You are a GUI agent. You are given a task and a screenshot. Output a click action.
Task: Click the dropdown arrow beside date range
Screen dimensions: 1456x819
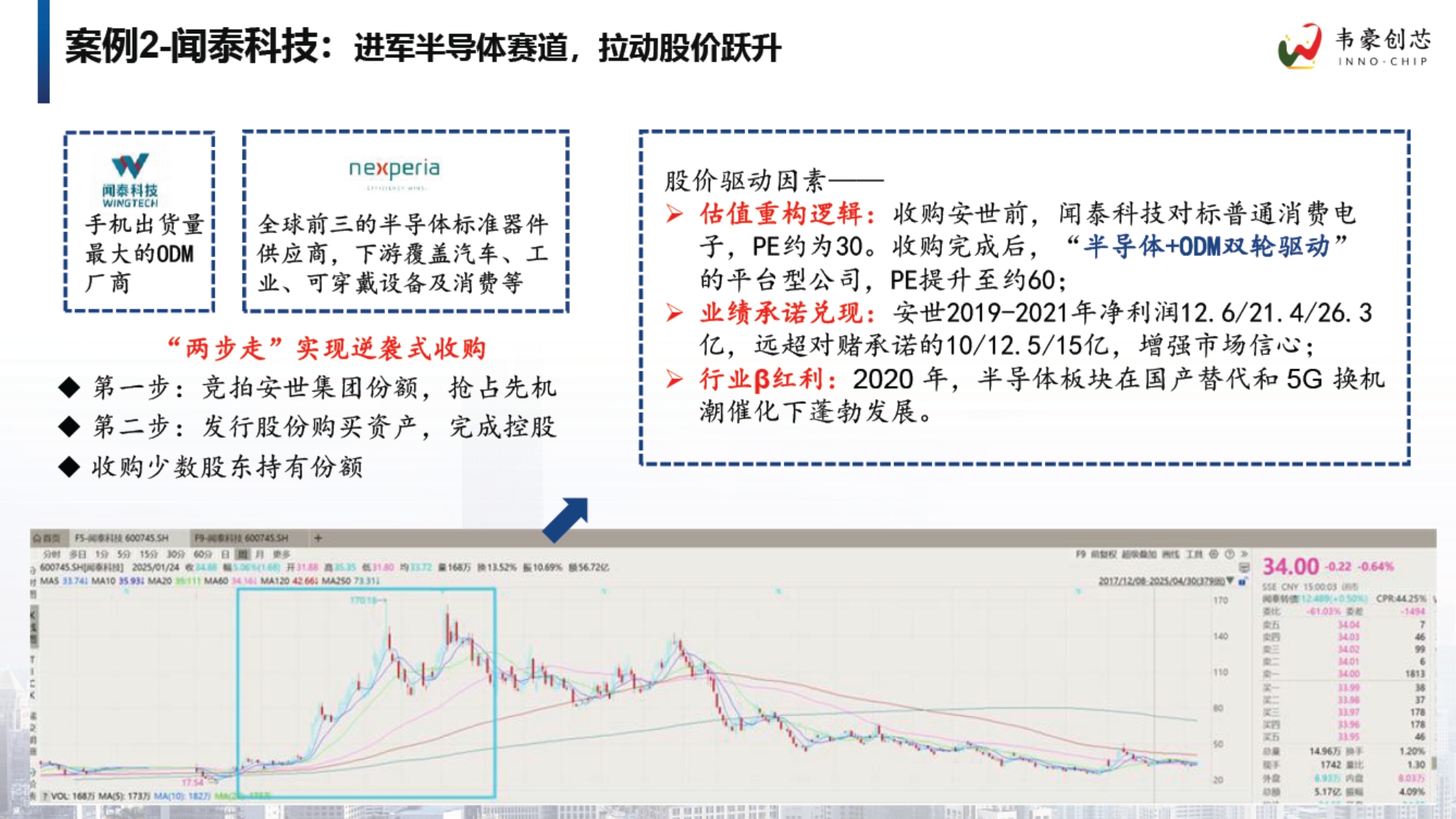pos(1230,581)
